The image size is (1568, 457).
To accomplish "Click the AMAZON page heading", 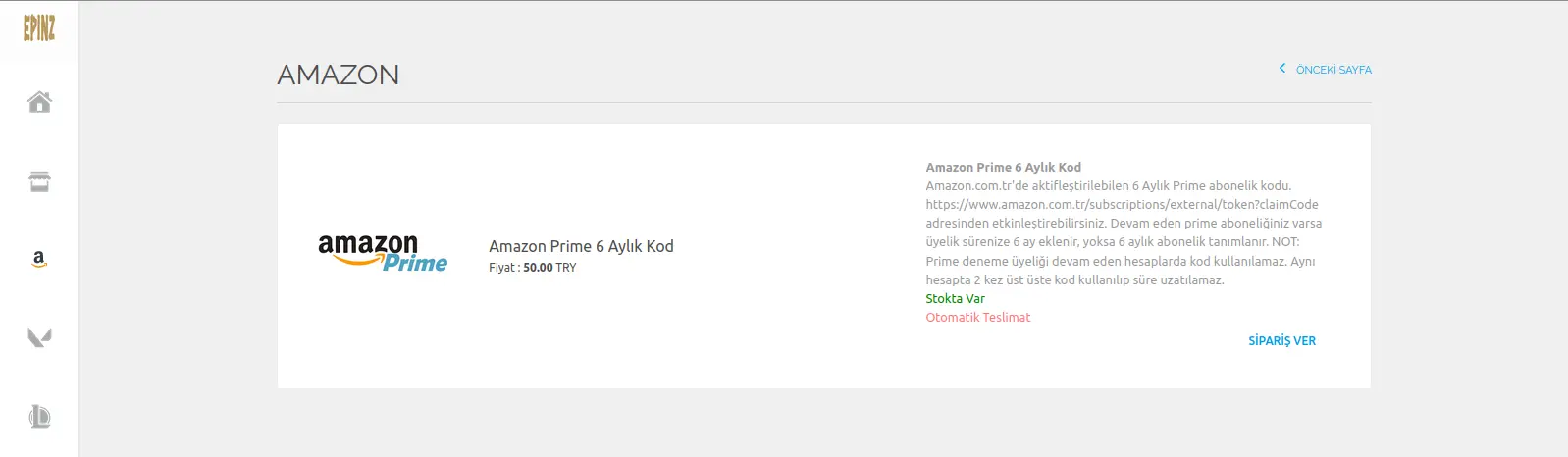I will (339, 75).
